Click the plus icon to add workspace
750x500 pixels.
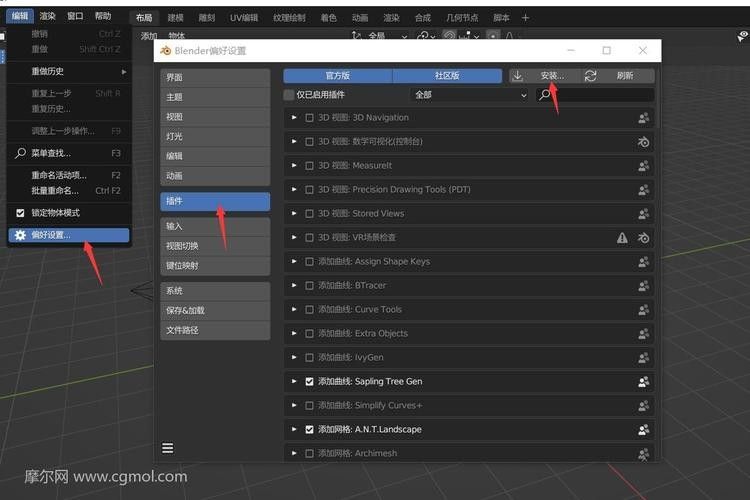point(525,18)
